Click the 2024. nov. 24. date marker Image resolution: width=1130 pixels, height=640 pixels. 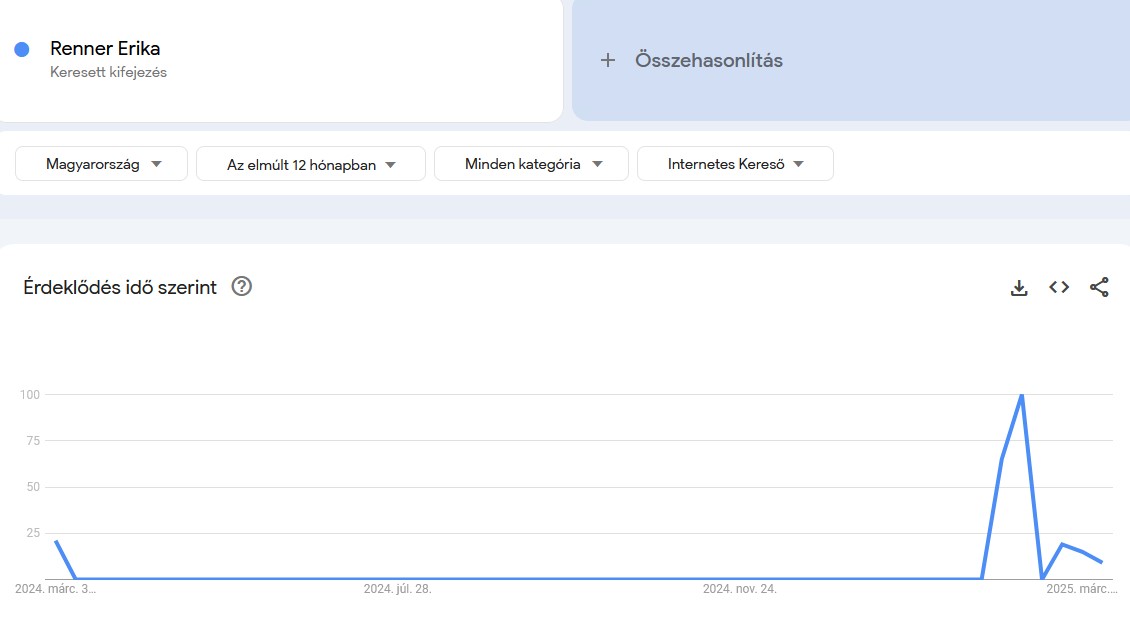742,589
